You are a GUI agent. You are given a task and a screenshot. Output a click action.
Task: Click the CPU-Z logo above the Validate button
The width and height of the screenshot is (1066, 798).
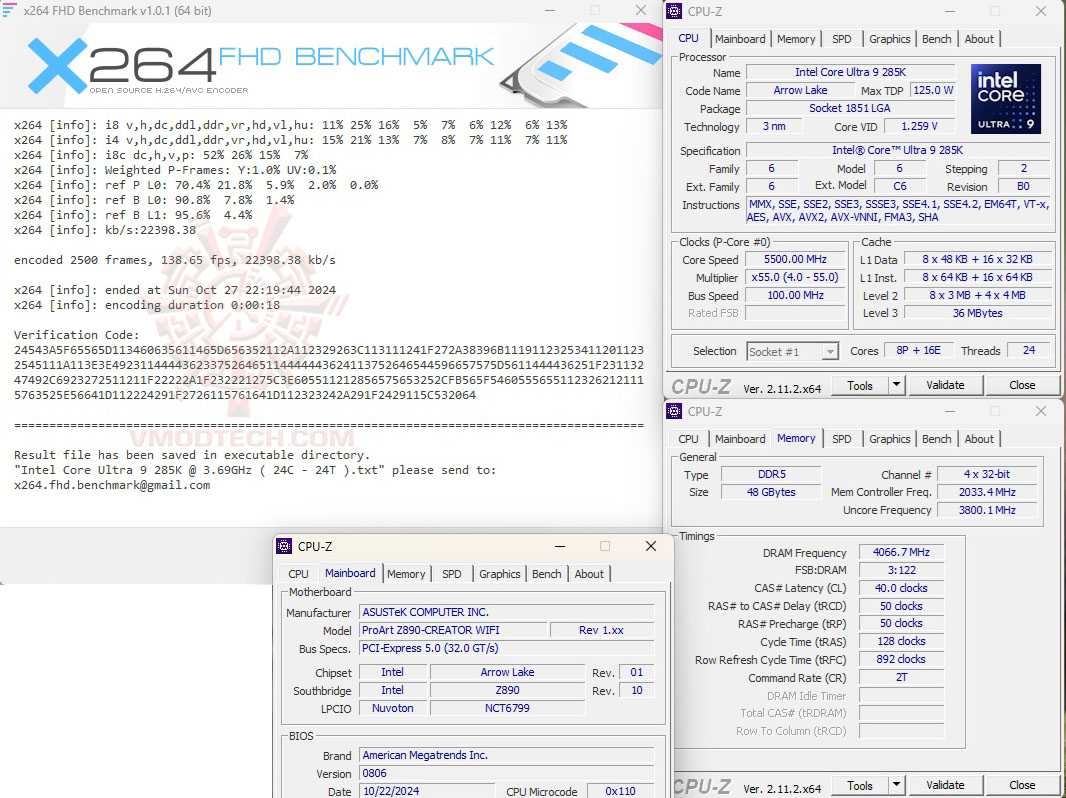click(x=703, y=385)
